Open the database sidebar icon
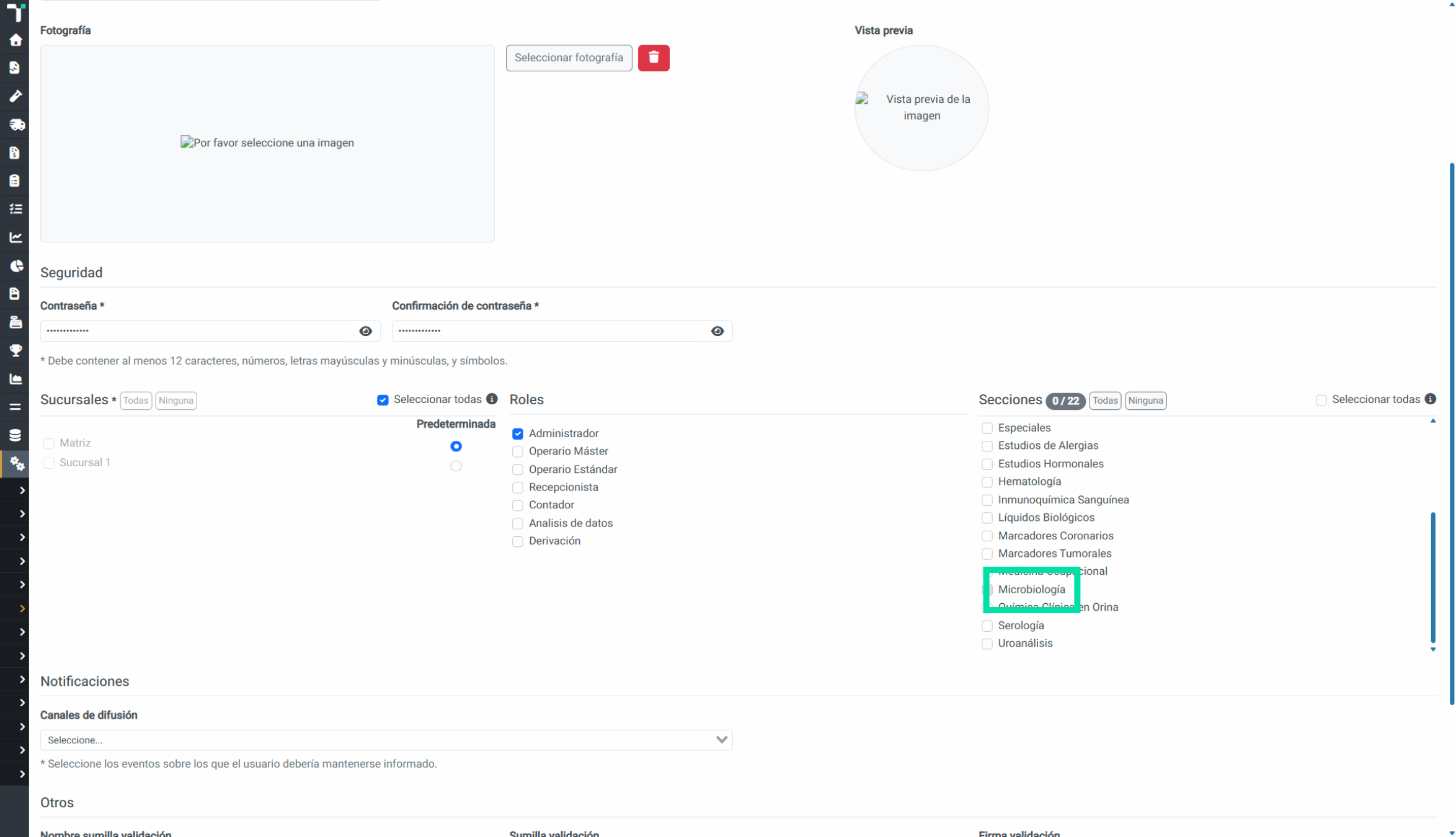The image size is (1456, 837). coord(16,435)
